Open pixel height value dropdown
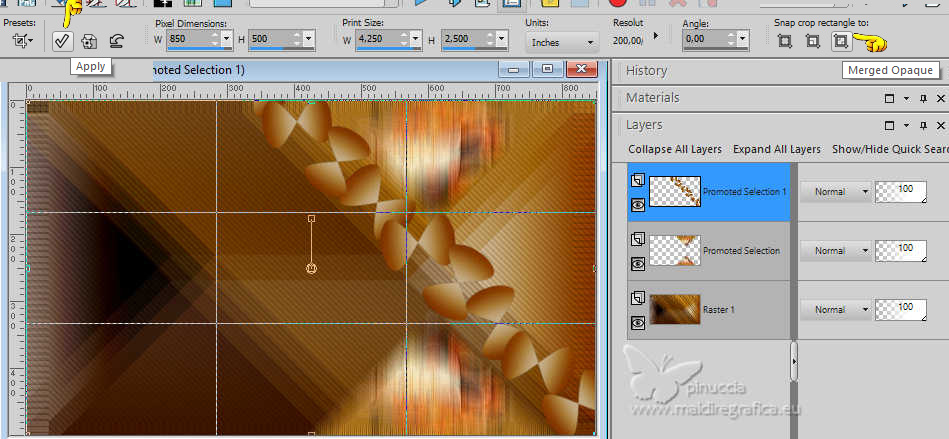 pyautogui.click(x=309, y=40)
